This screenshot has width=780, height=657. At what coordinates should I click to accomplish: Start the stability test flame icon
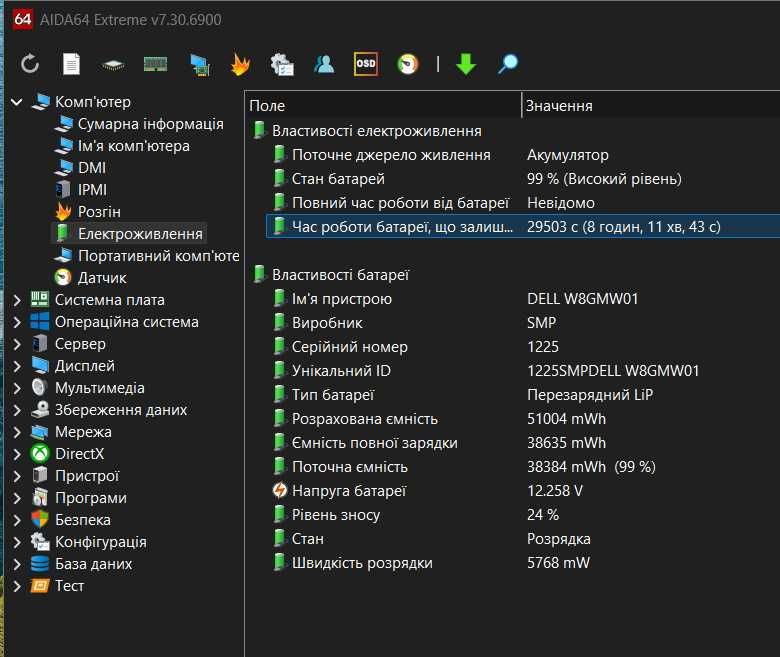[240, 64]
